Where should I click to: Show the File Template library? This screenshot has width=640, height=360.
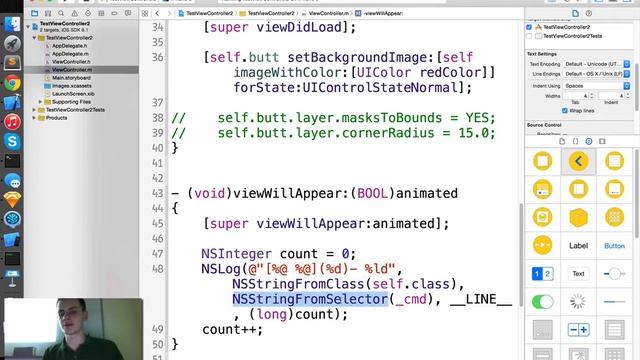(x=562, y=141)
